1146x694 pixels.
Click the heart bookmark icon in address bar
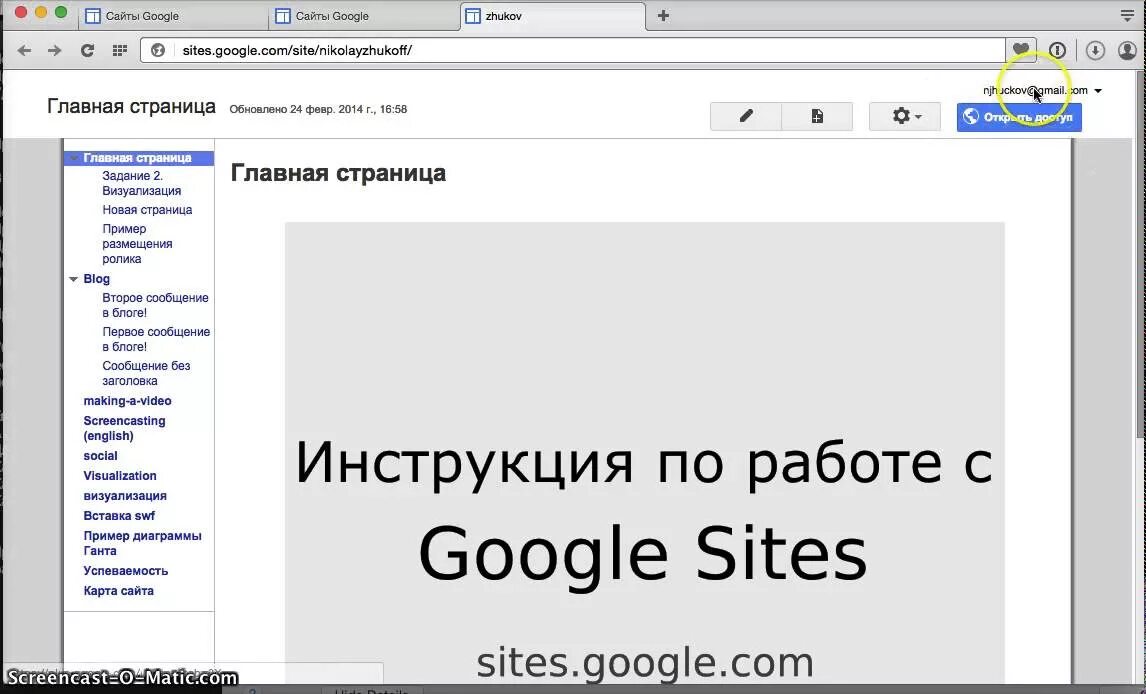click(1020, 50)
